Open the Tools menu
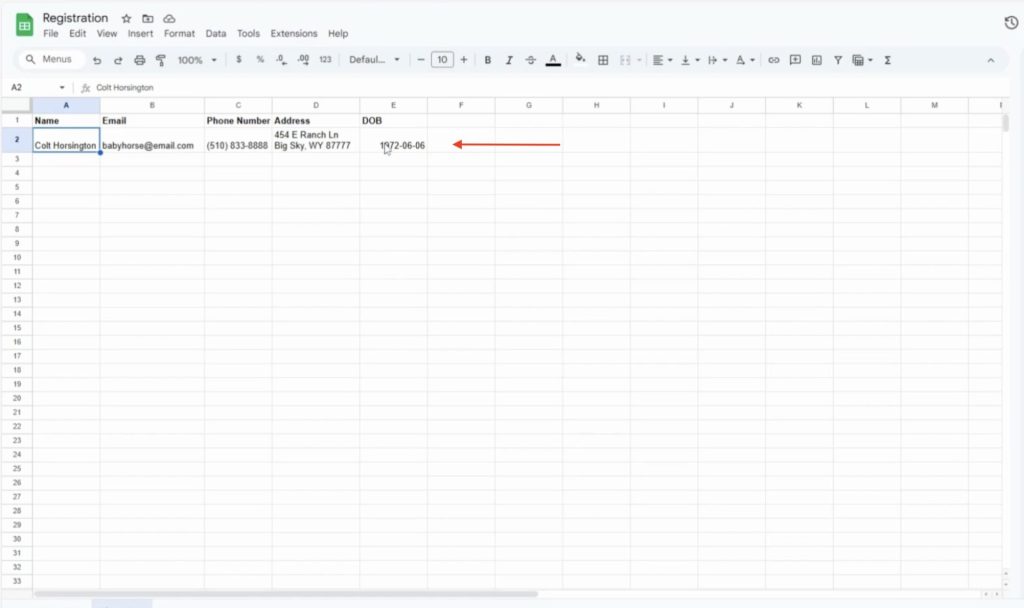The height and width of the screenshot is (608, 1024). tap(248, 33)
